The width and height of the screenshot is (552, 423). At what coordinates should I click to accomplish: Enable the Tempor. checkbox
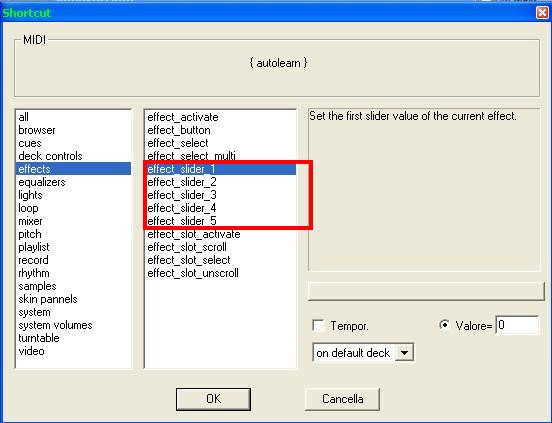pos(319,326)
